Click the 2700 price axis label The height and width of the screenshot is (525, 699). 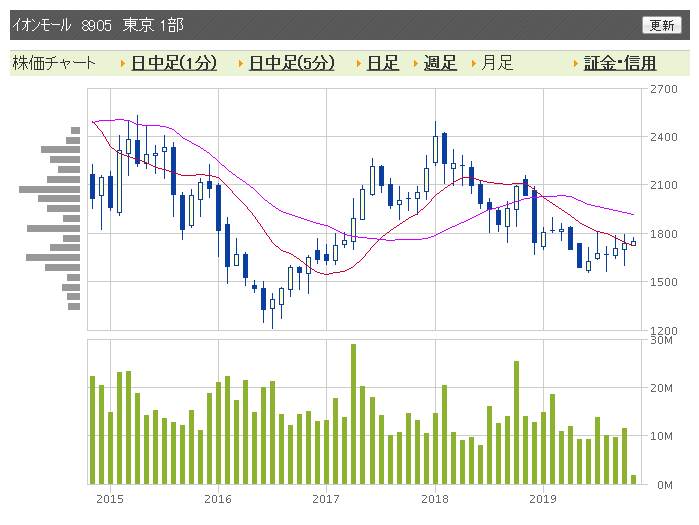point(664,90)
